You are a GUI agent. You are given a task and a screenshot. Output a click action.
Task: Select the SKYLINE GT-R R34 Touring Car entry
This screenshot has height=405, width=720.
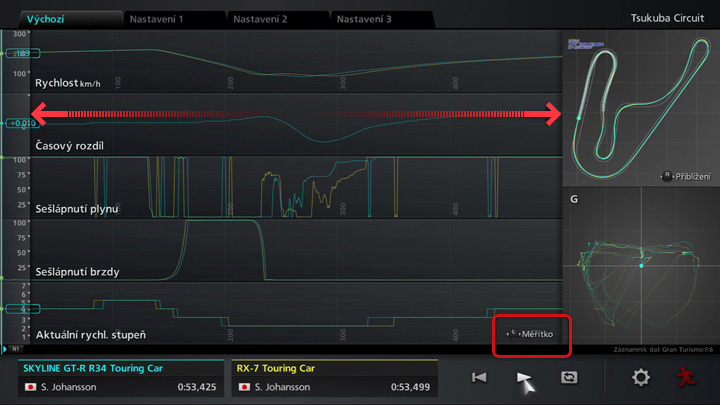(x=121, y=378)
